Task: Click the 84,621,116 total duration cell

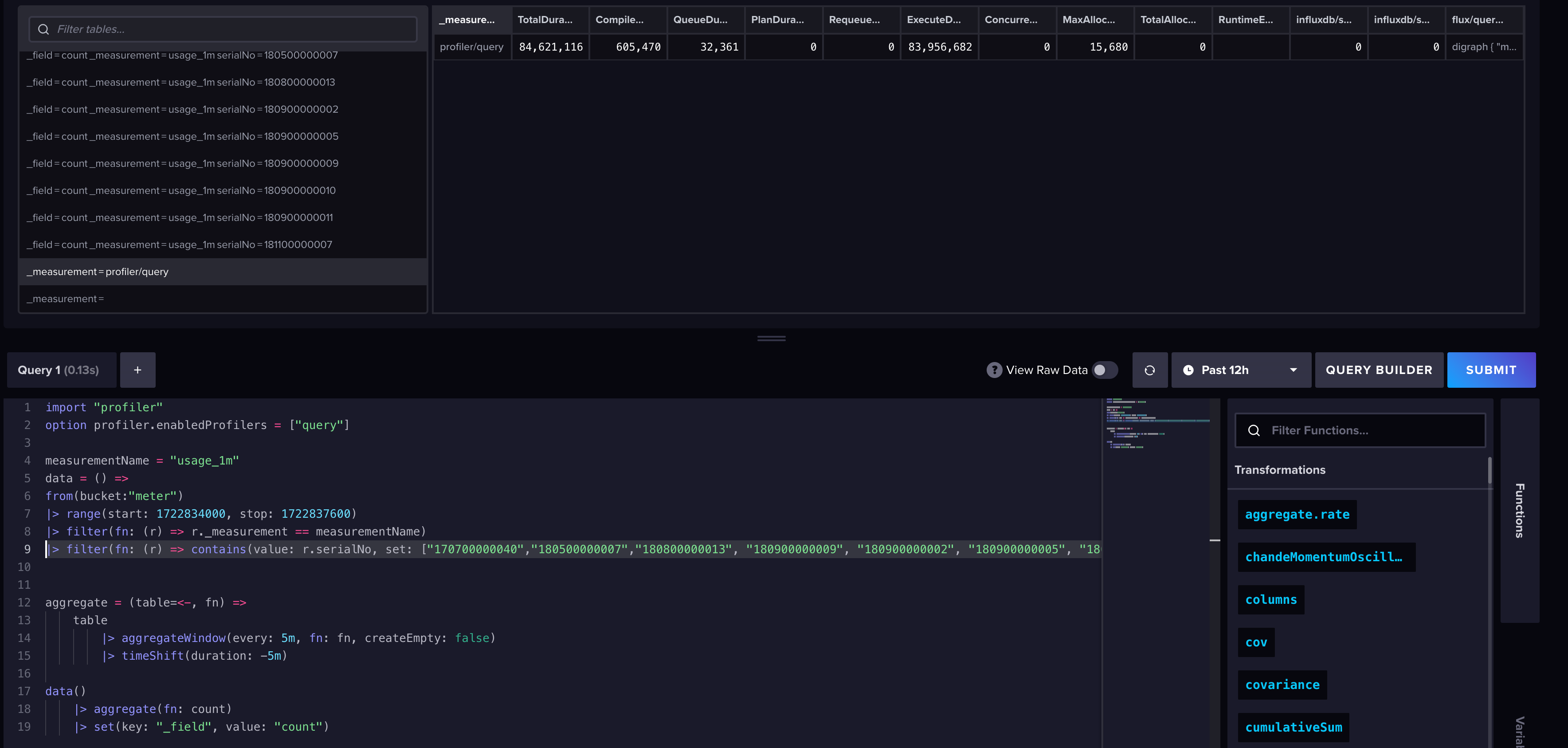Action: tap(550, 47)
